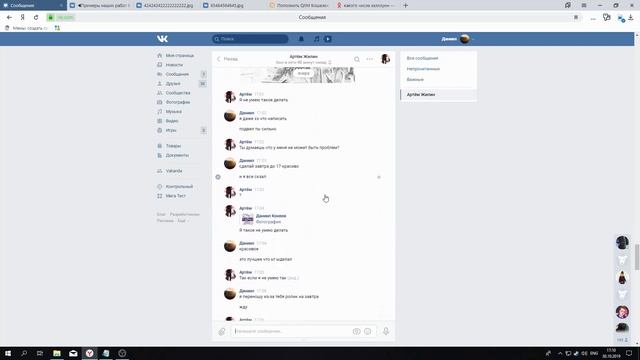
Task: Switch to the Пополнить QIWI Кошелек tab
Action: click(299, 5)
